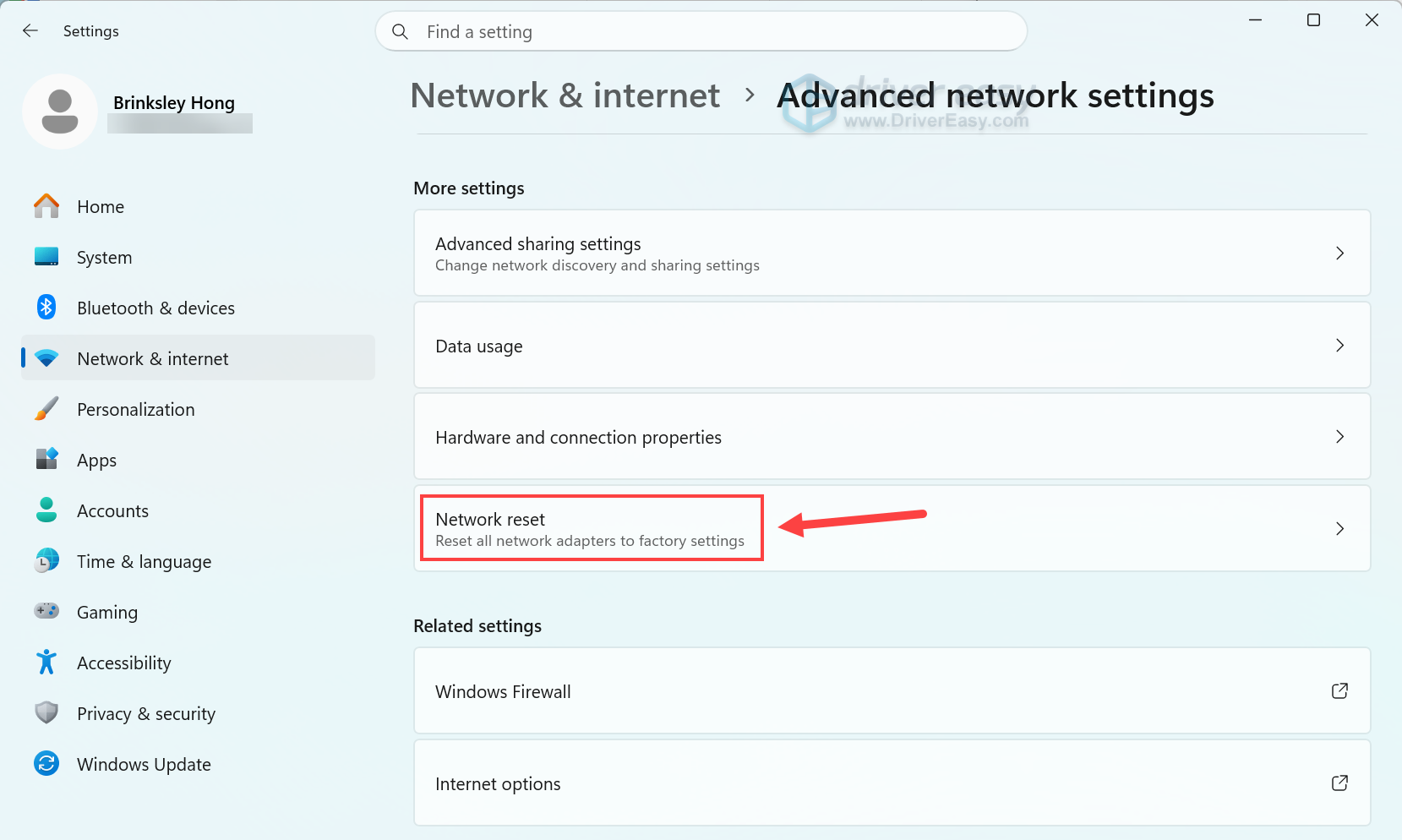The image size is (1402, 840).
Task: Open Network reset option
Action: [x=892, y=528]
